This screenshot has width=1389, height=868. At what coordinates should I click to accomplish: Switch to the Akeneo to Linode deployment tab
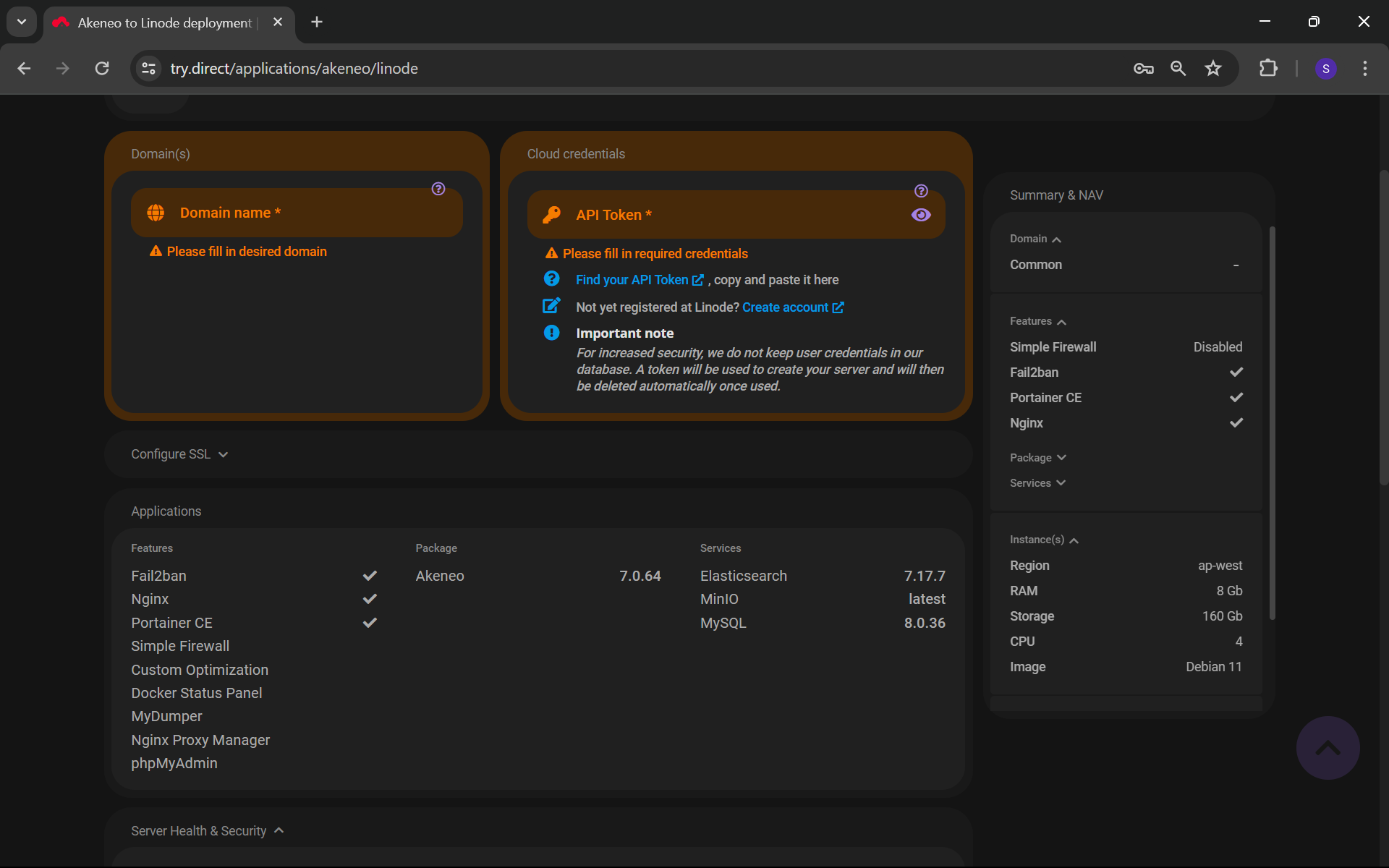(x=169, y=22)
